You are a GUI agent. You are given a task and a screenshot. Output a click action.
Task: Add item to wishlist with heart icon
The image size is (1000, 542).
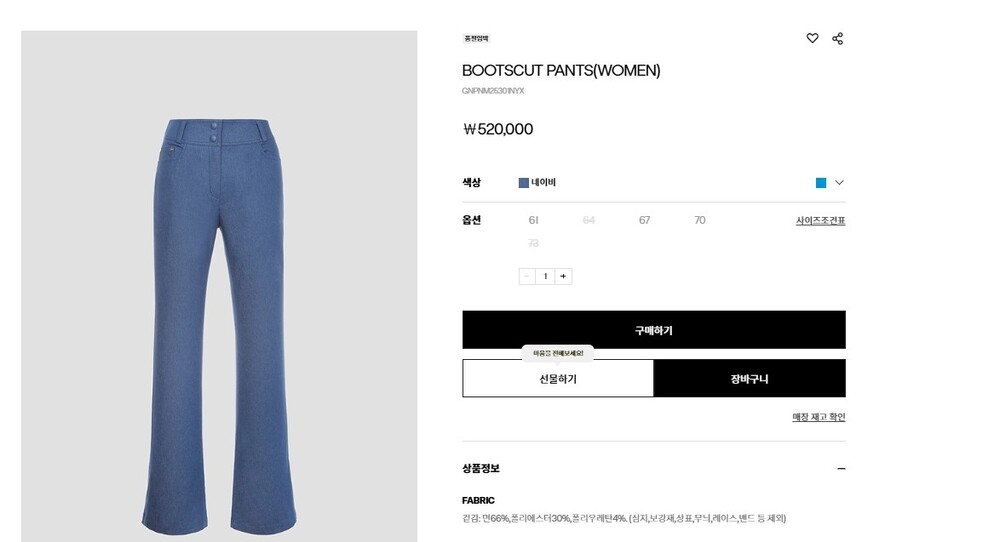pos(812,38)
